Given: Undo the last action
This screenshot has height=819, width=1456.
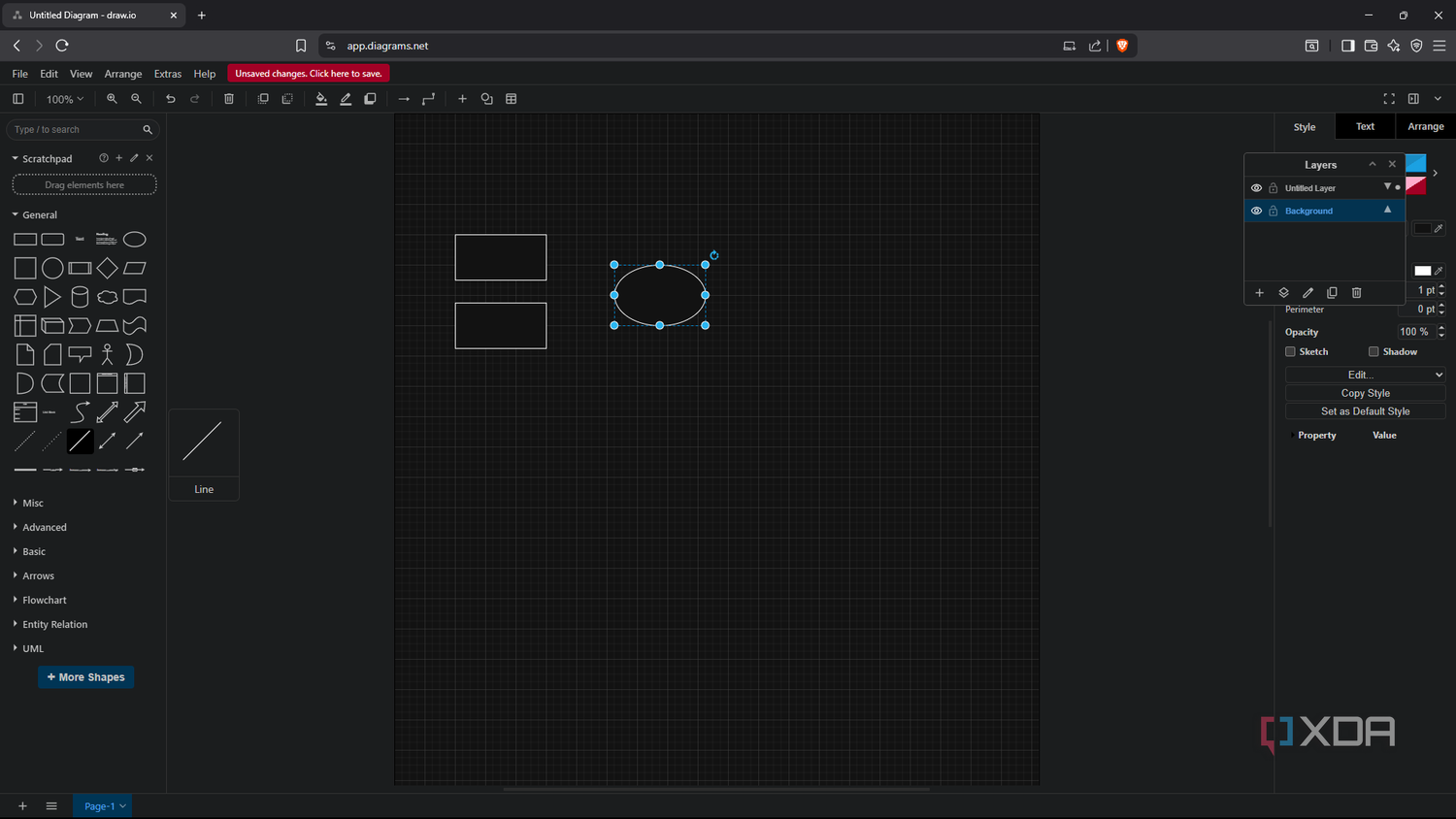Looking at the screenshot, I should point(171,99).
